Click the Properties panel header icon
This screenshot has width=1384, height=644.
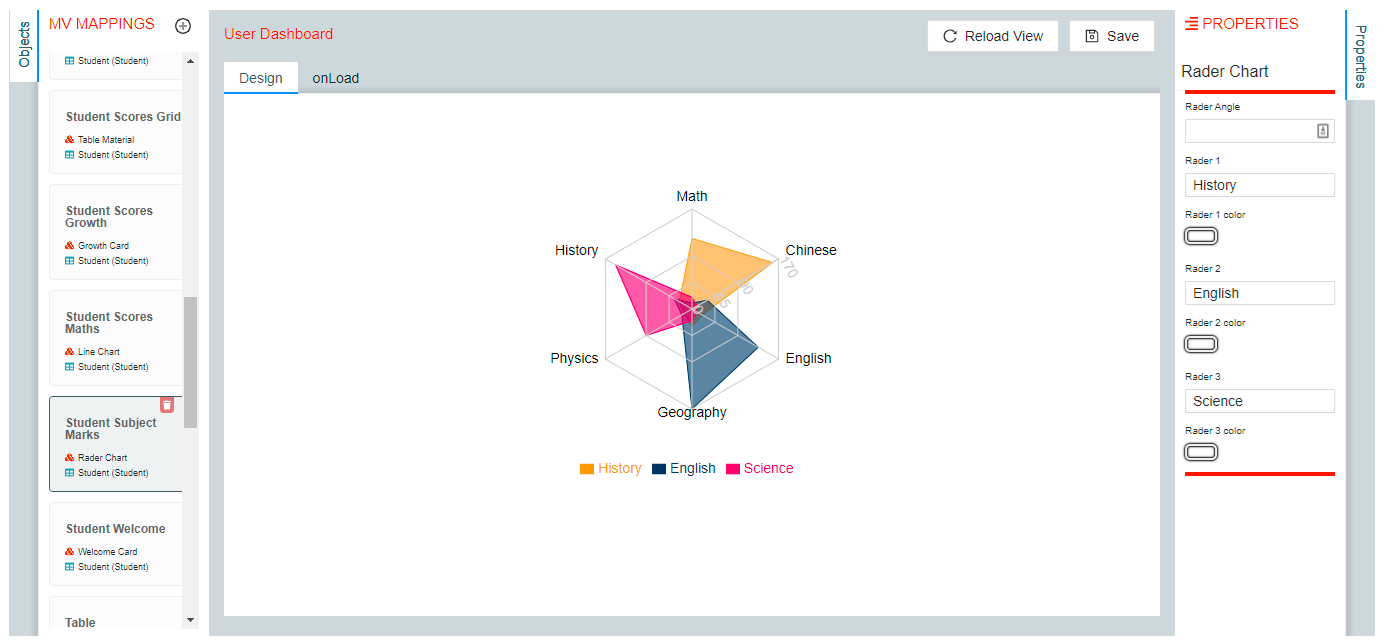coord(1191,24)
